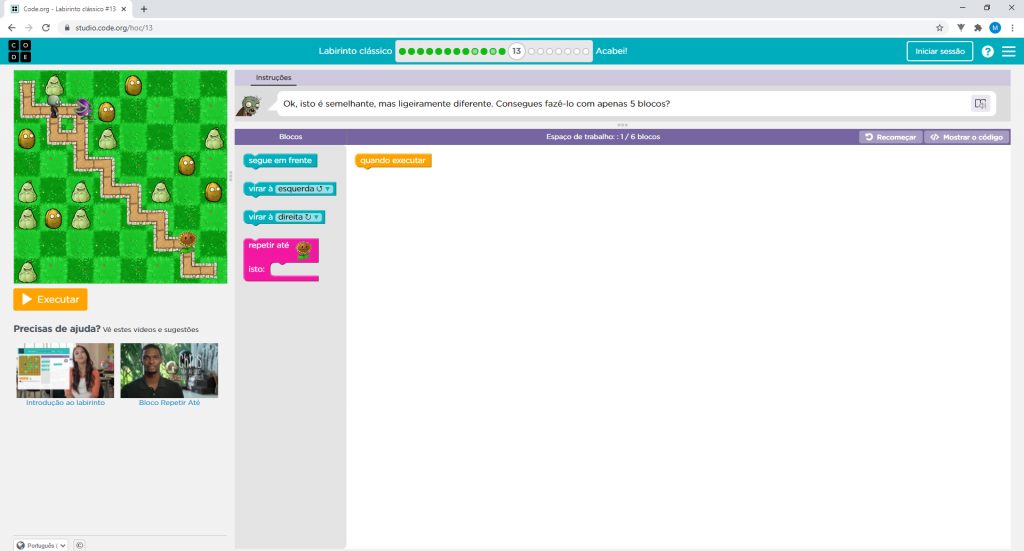
Task: Click the Labirinto clássico title text
Action: (x=355, y=51)
